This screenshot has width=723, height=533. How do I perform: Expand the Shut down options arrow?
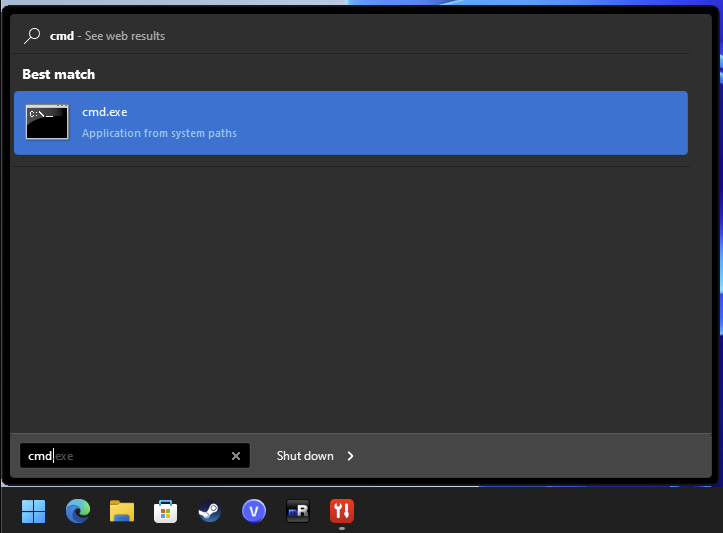click(350, 456)
